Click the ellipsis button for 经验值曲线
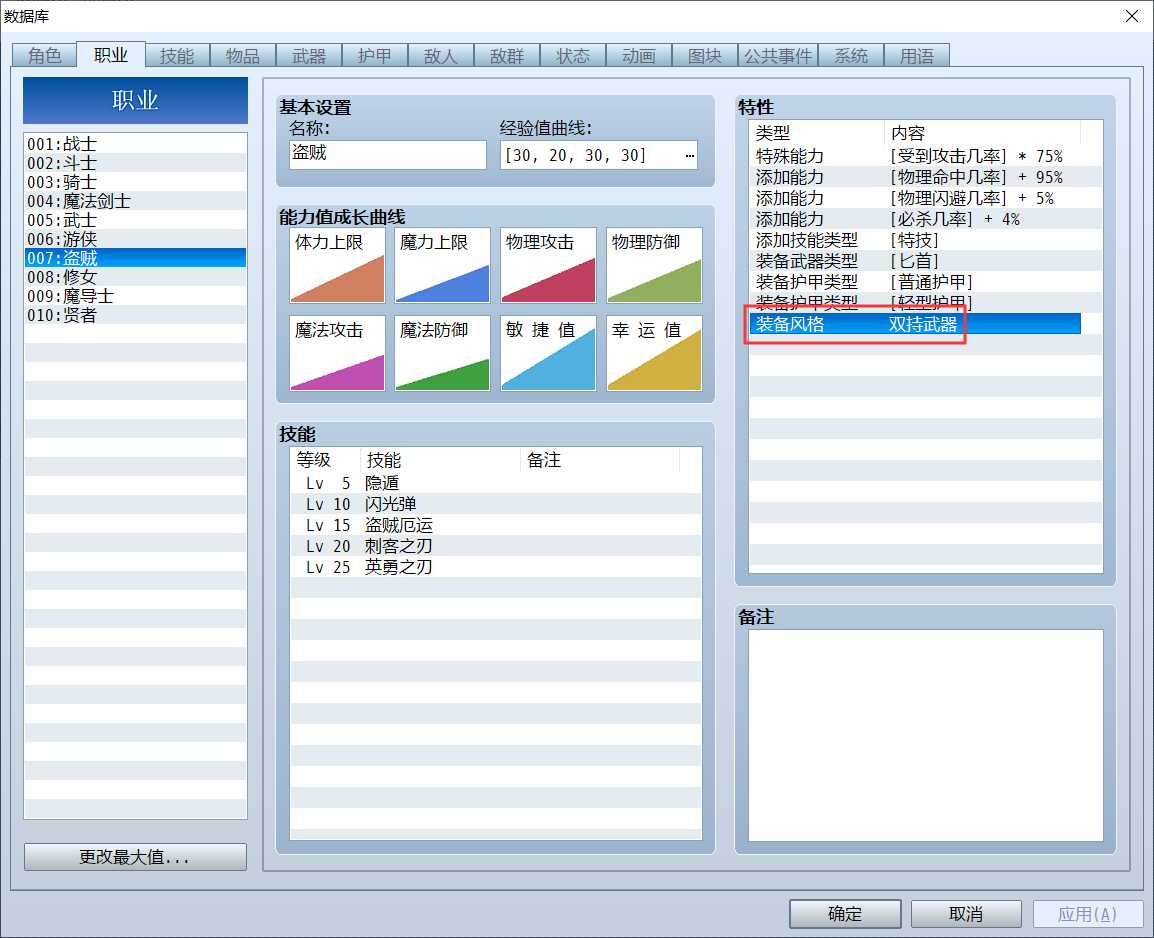This screenshot has width=1154, height=938. tap(689, 155)
